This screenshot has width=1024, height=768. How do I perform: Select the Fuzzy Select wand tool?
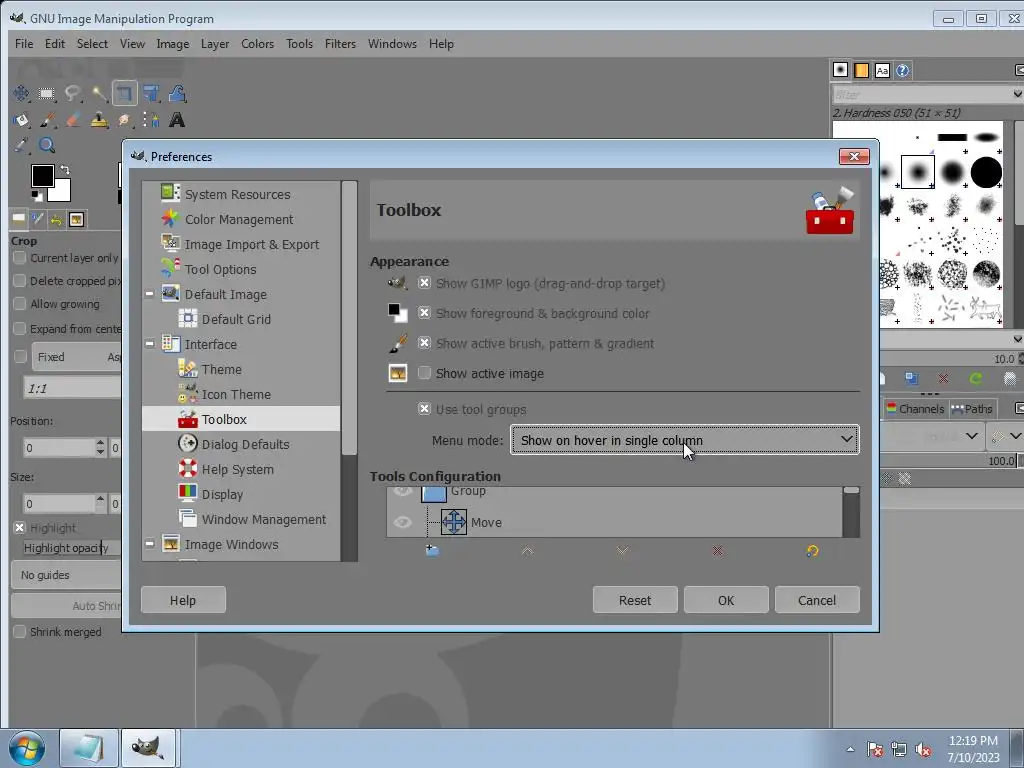point(99,93)
